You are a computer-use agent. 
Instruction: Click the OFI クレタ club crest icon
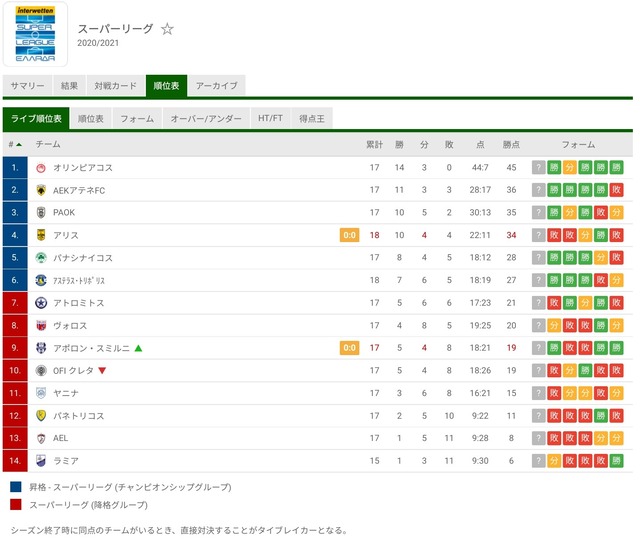pyautogui.click(x=41, y=371)
